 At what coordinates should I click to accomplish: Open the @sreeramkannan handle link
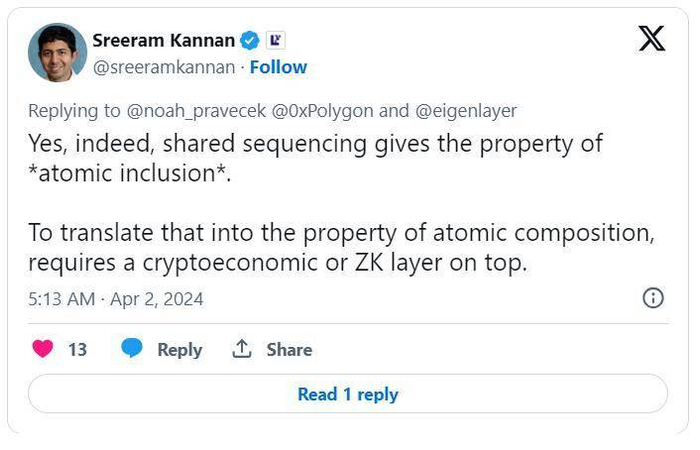164,67
